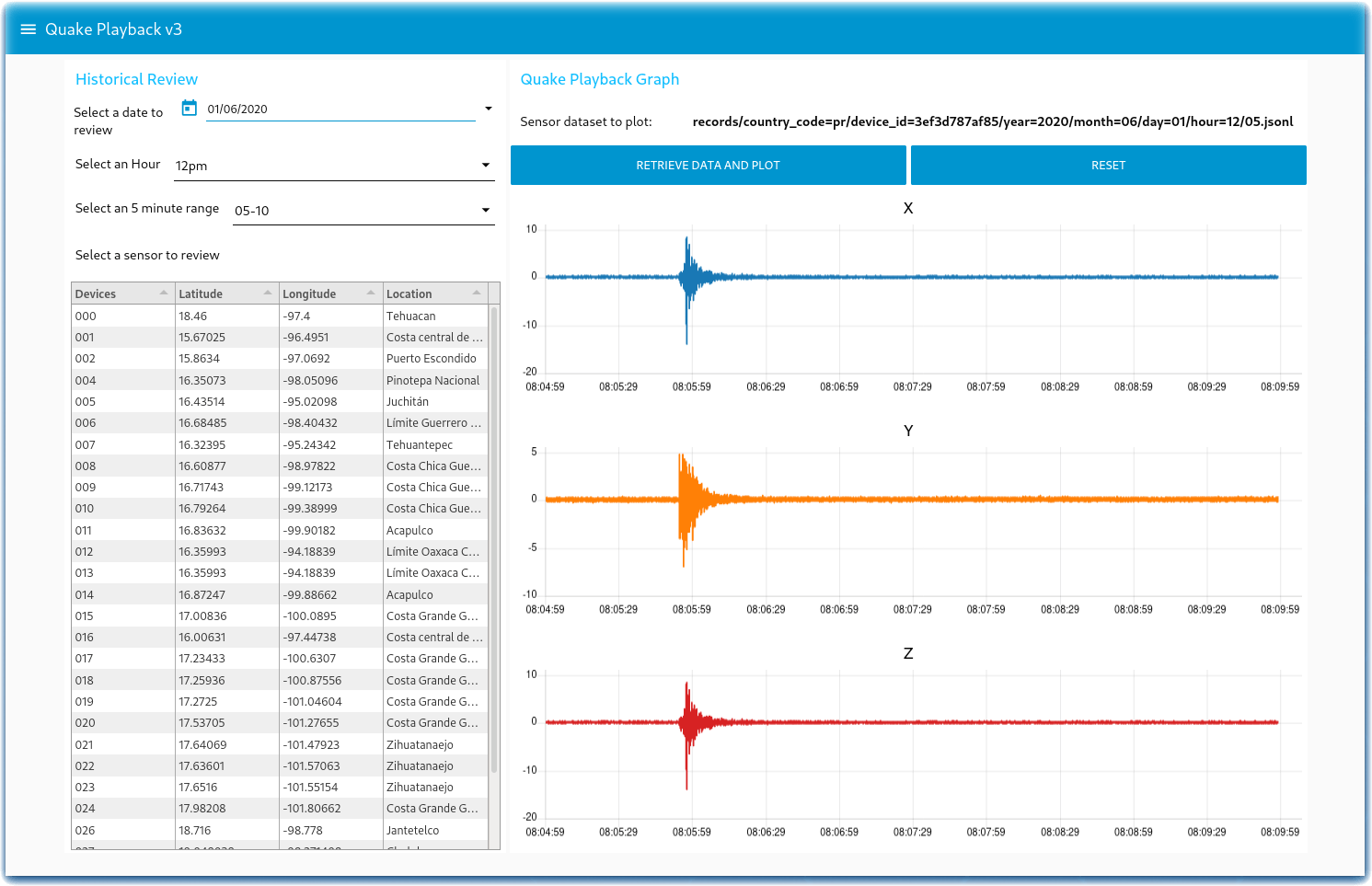The height and width of the screenshot is (886, 1372).
Task: Click latitude 16.71743 cell
Action: (x=227, y=488)
